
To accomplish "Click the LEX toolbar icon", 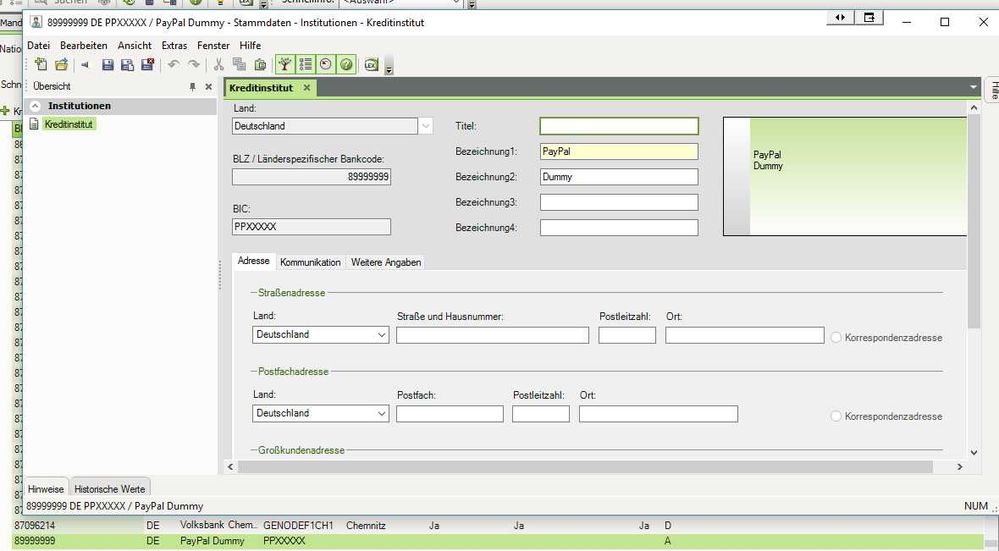I will click(371, 64).
